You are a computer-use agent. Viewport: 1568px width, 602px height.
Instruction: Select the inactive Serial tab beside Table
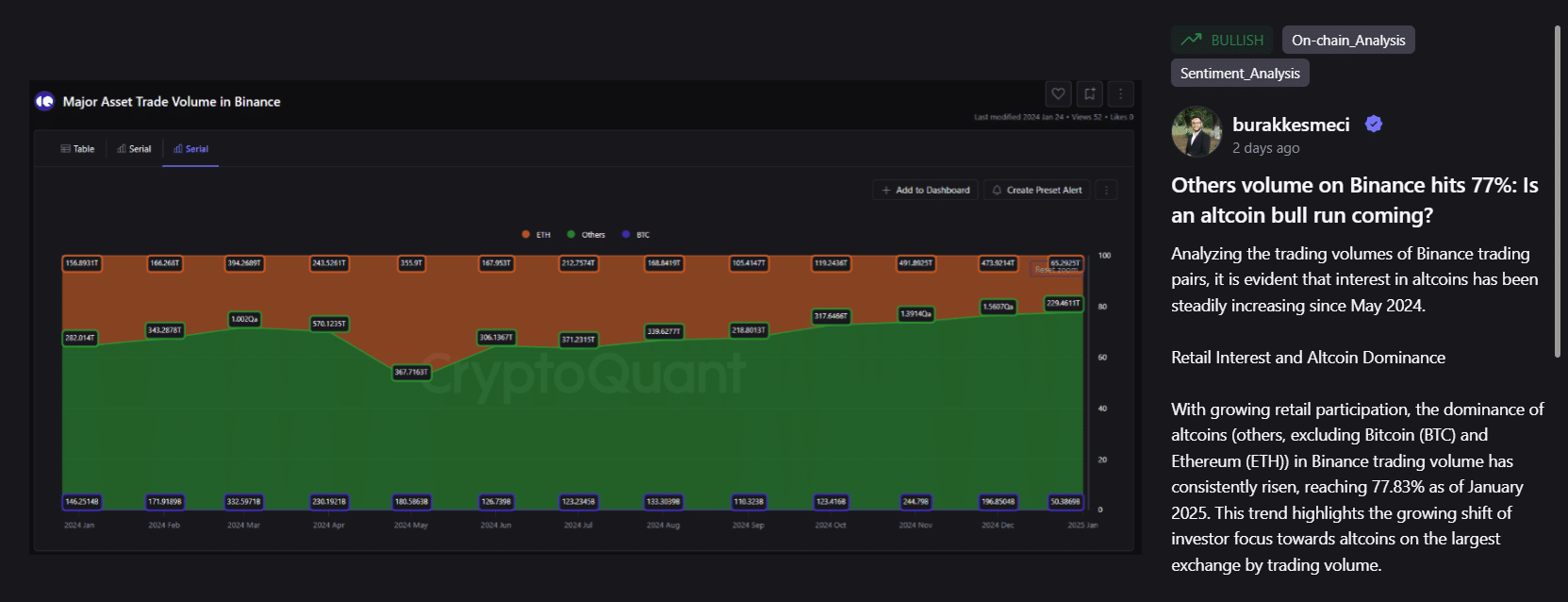tap(134, 149)
